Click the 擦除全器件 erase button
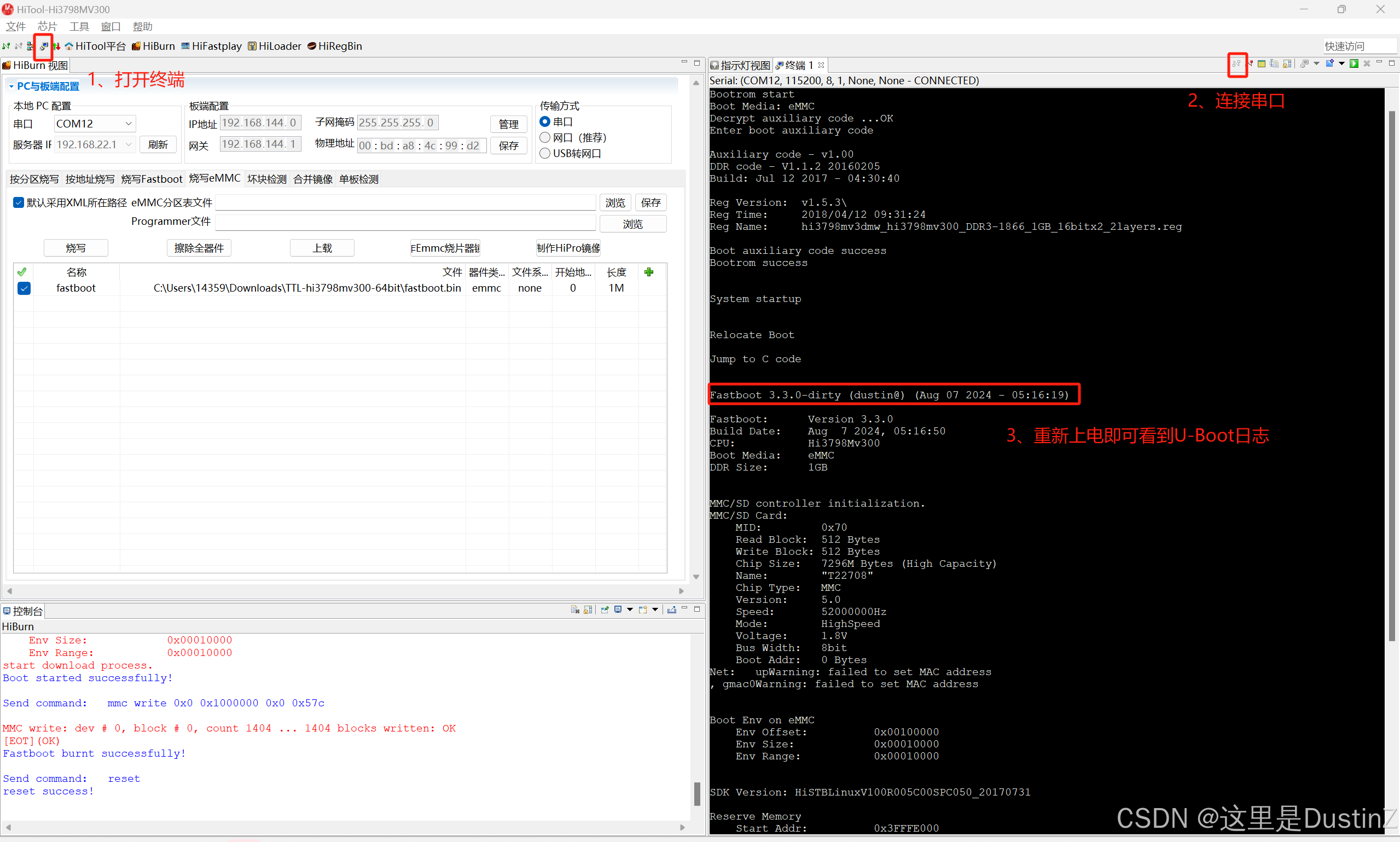1400x842 pixels. tap(199, 248)
